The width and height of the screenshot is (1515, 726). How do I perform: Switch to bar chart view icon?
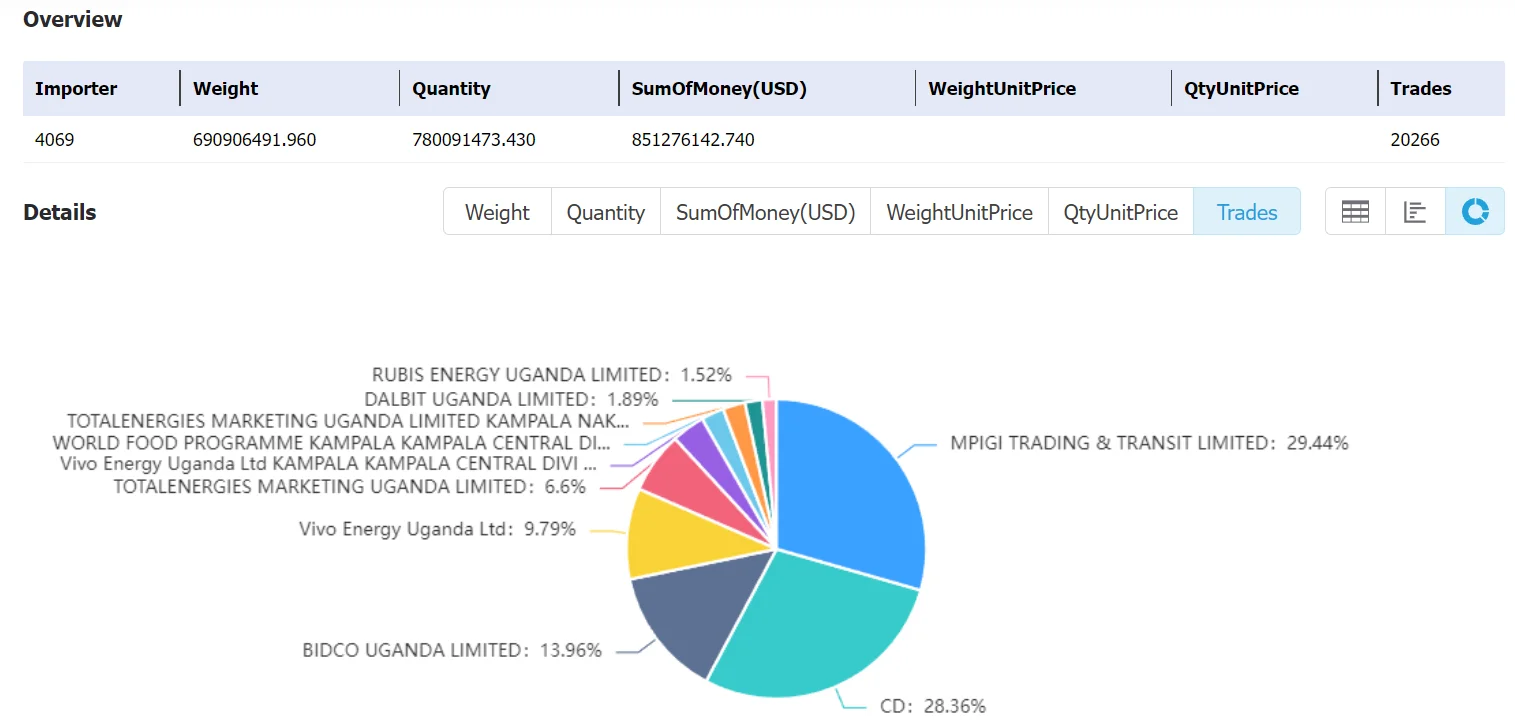coord(1415,212)
